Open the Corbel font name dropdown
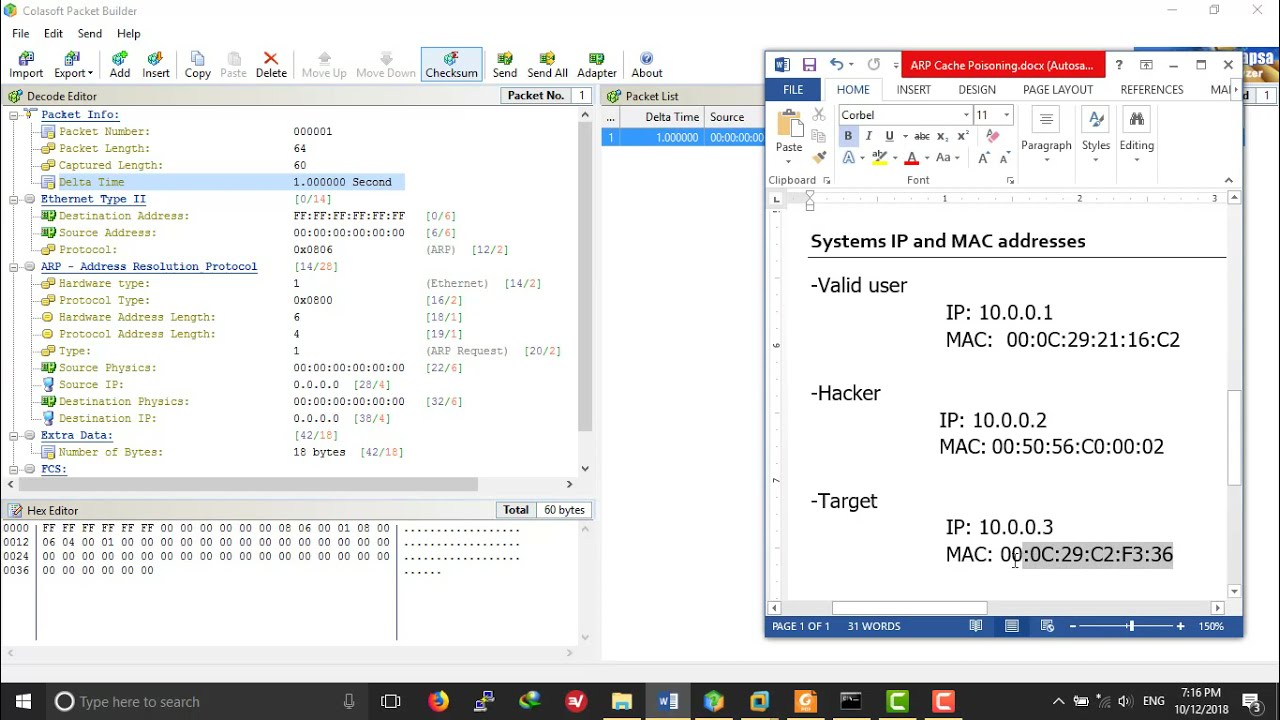 coord(966,116)
